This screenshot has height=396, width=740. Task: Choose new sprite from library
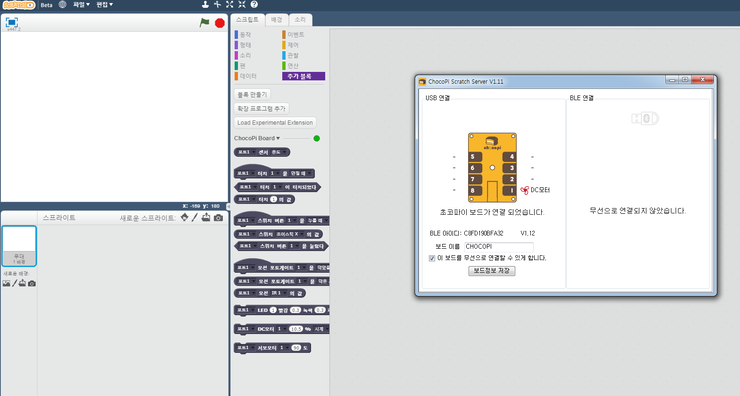(185, 217)
